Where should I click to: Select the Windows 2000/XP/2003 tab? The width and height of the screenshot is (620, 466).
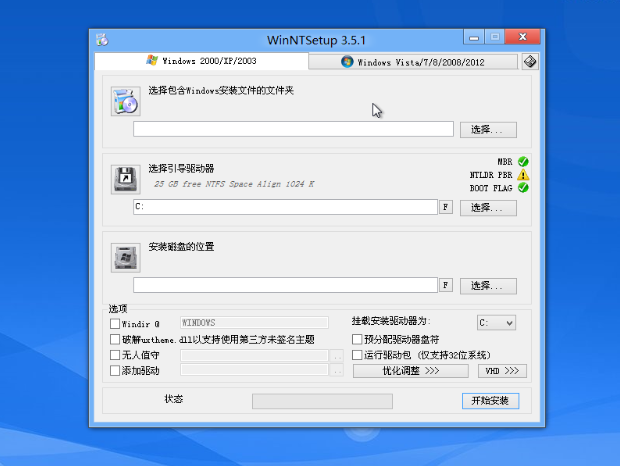(200, 61)
